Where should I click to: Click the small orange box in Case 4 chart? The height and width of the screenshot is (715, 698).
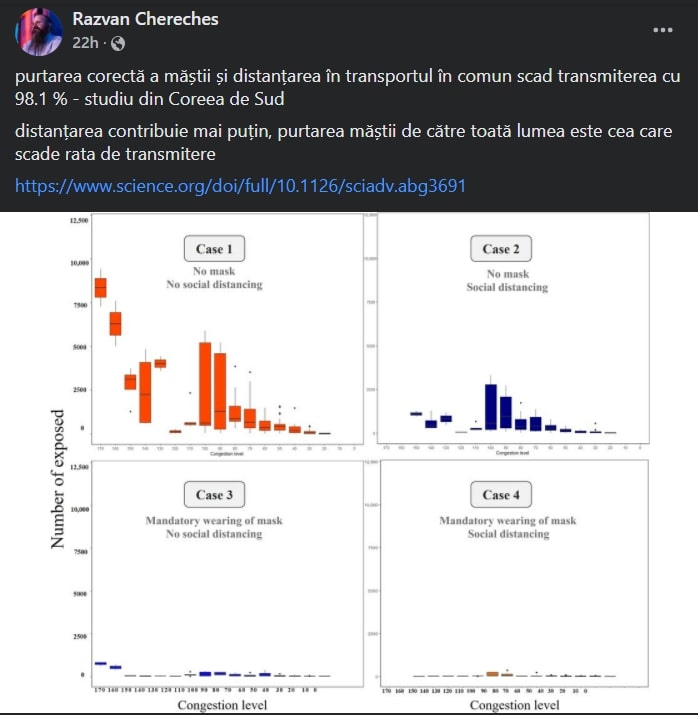(x=492, y=675)
